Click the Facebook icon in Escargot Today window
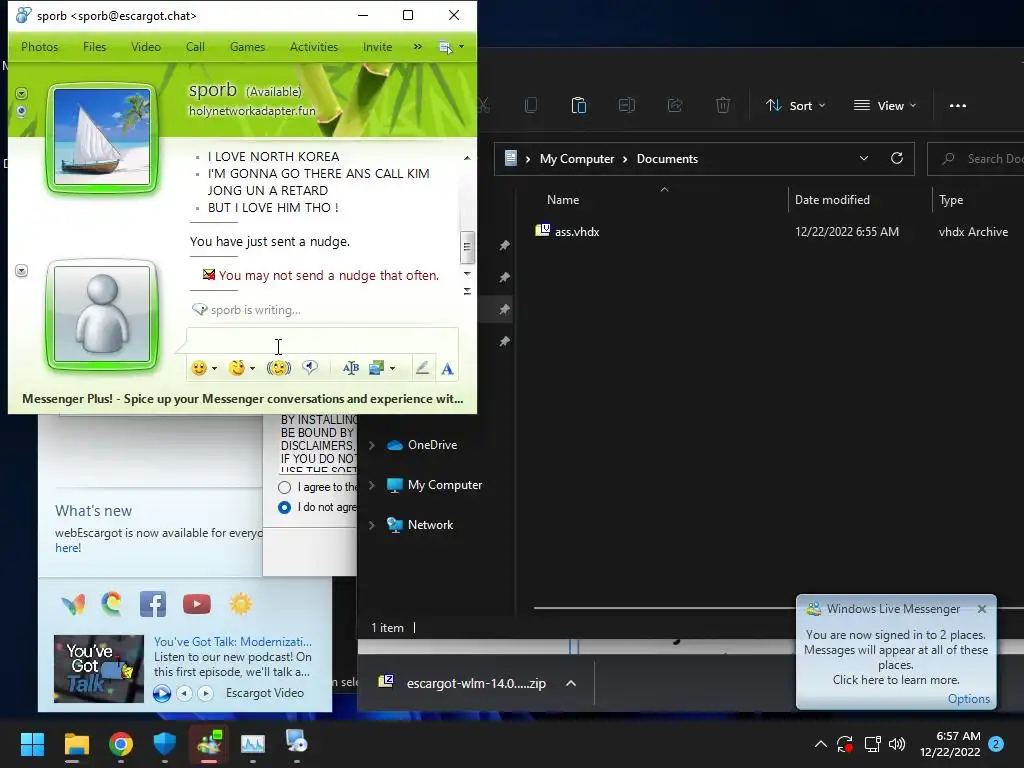Image resolution: width=1024 pixels, height=768 pixels. pyautogui.click(x=153, y=604)
